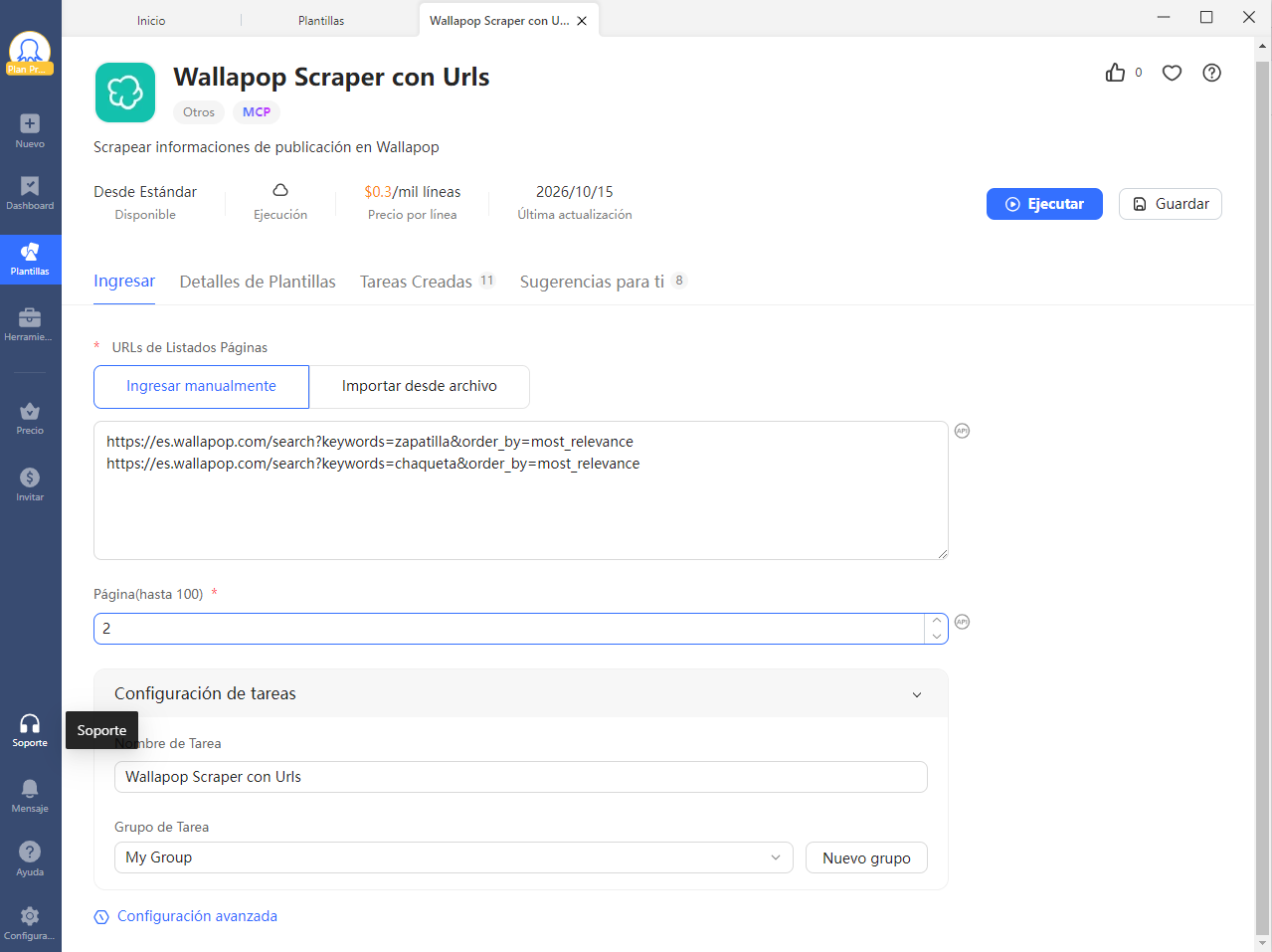Click the cloud Ejecución icon

click(x=280, y=190)
